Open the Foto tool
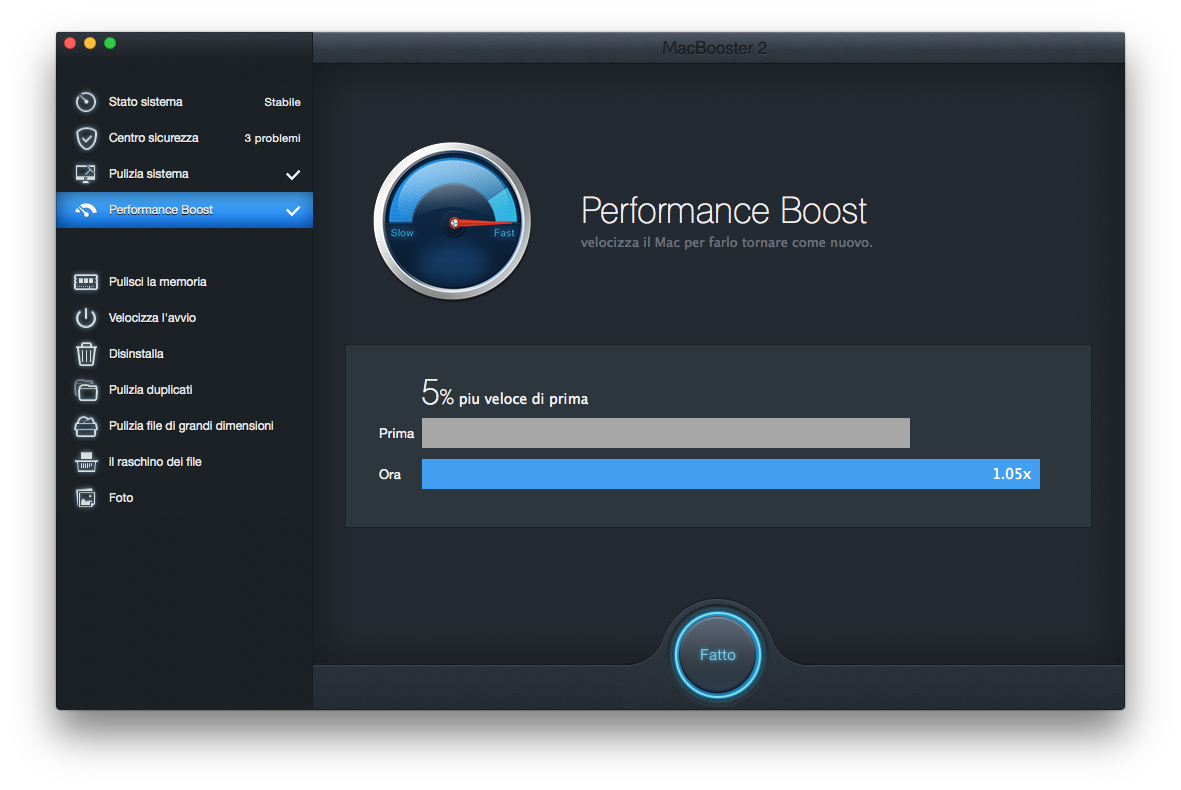 coord(185,498)
